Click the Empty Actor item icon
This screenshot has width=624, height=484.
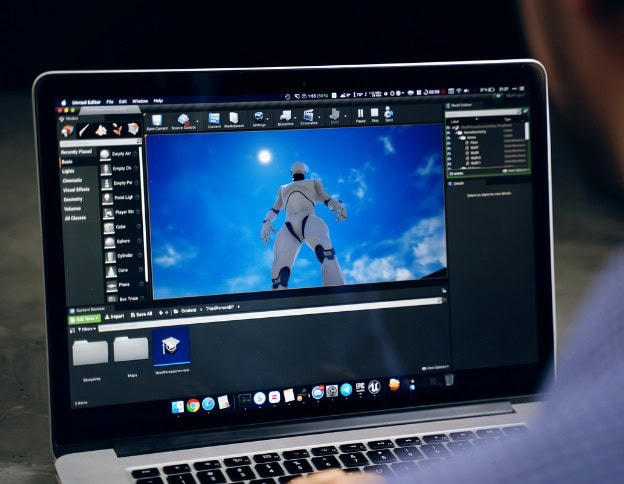click(x=105, y=154)
